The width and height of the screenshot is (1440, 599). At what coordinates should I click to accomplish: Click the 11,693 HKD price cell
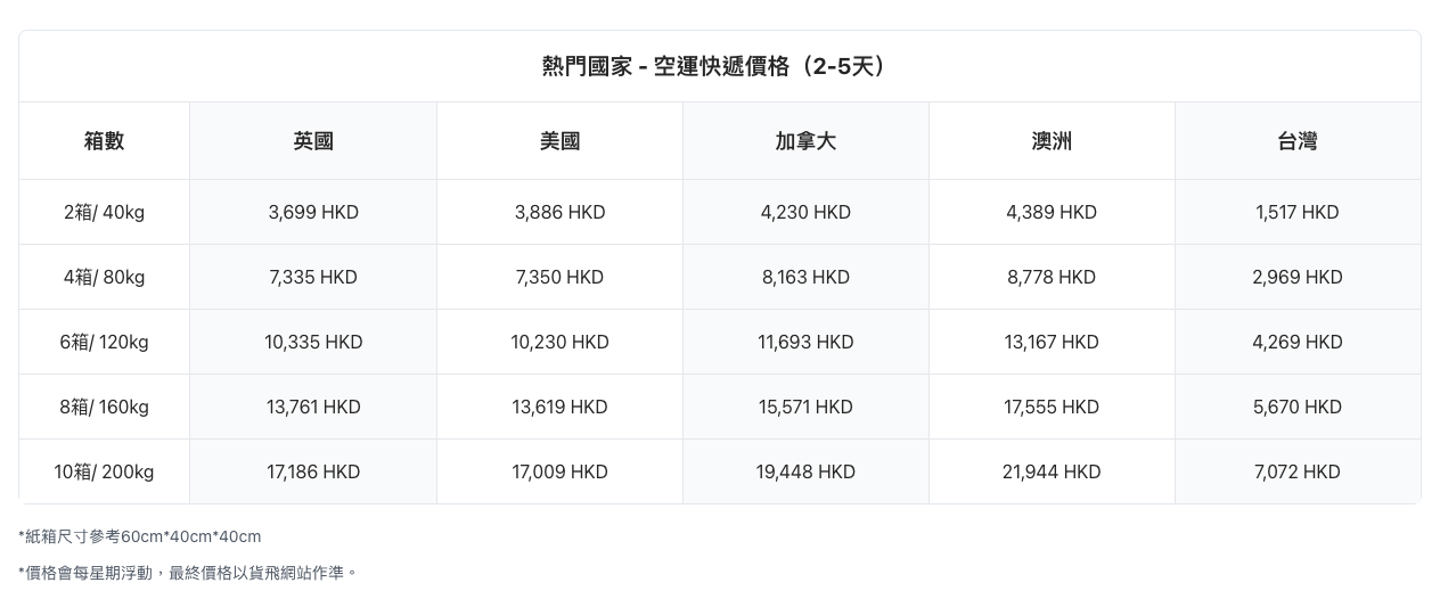pos(805,342)
